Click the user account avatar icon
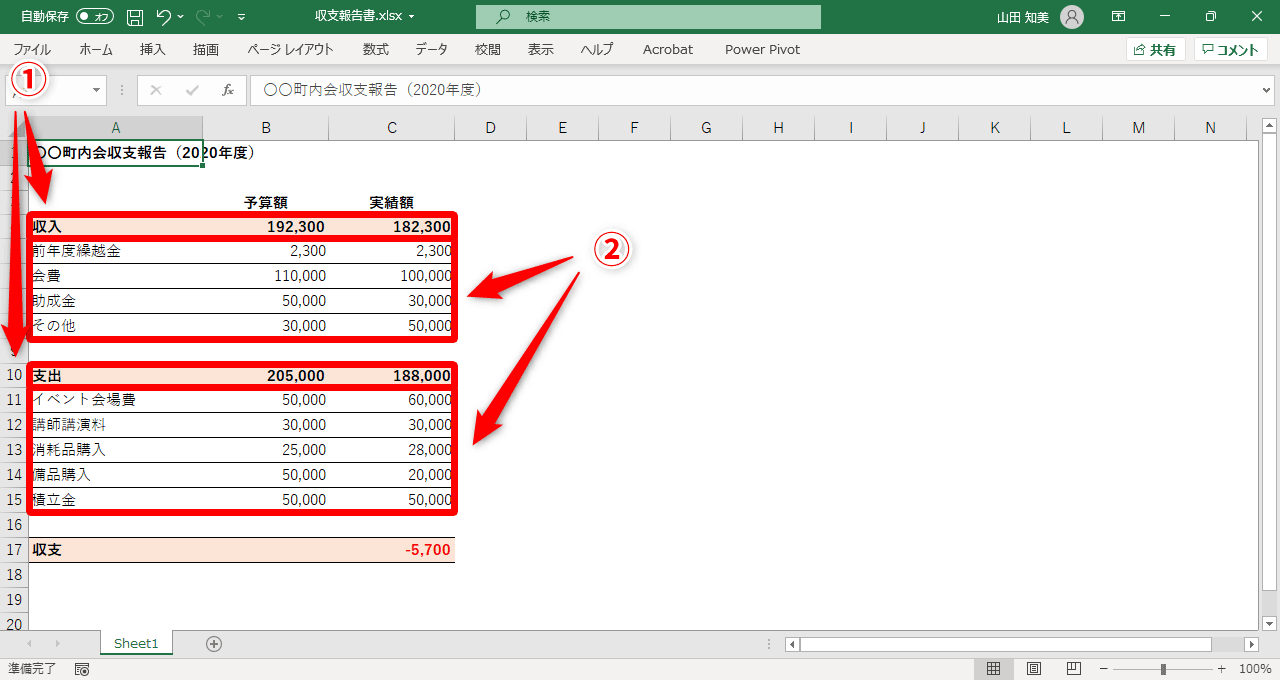Viewport: 1280px width, 680px height. [1072, 17]
